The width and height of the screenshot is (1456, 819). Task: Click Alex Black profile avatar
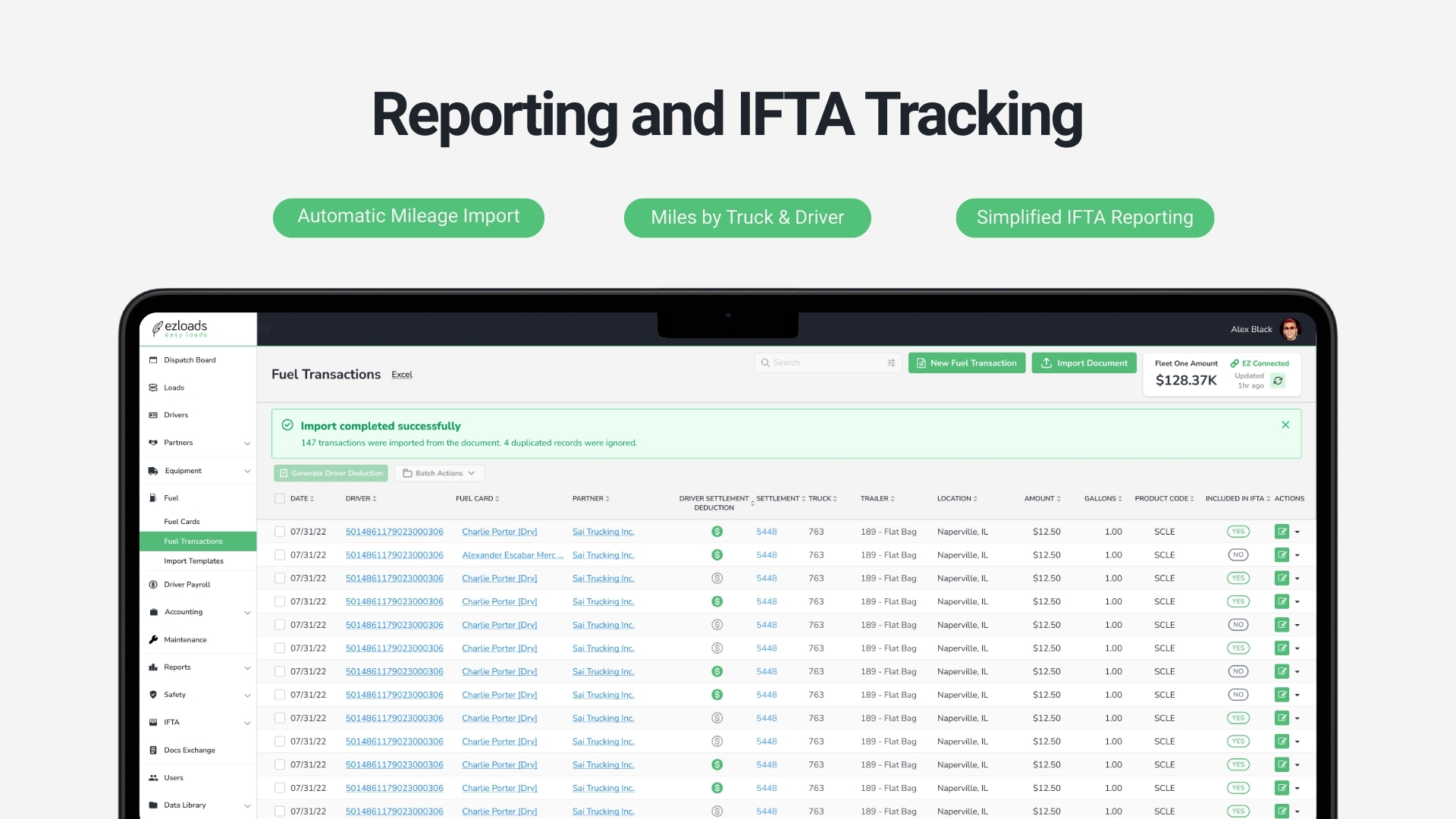[x=1289, y=329]
